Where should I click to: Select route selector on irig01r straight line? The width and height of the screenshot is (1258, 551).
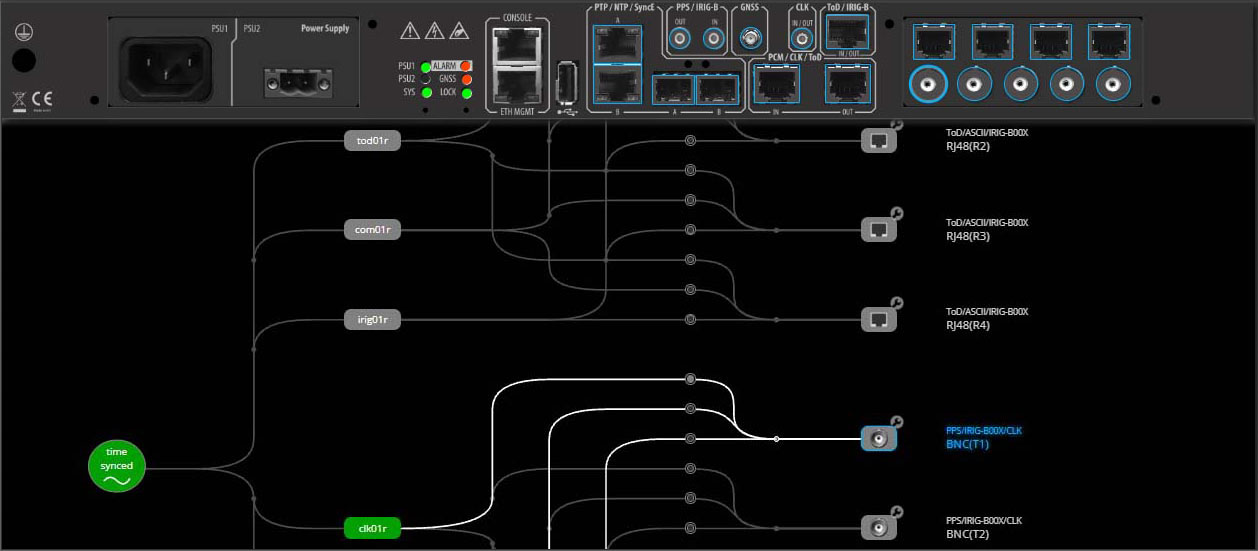pos(690,320)
